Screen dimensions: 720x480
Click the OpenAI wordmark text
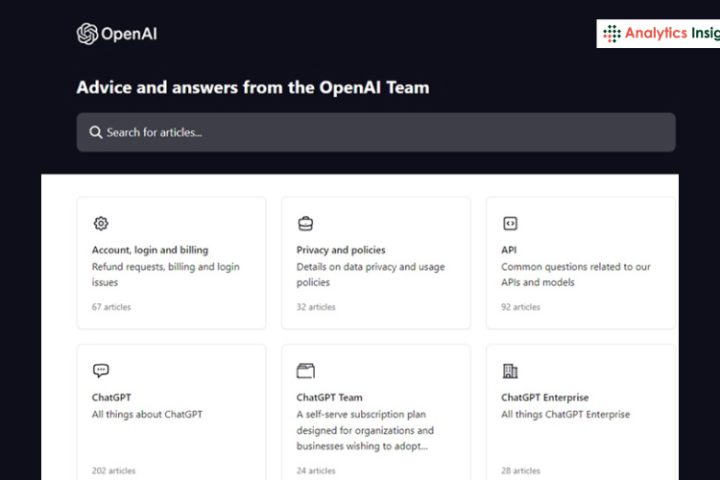click(x=129, y=34)
